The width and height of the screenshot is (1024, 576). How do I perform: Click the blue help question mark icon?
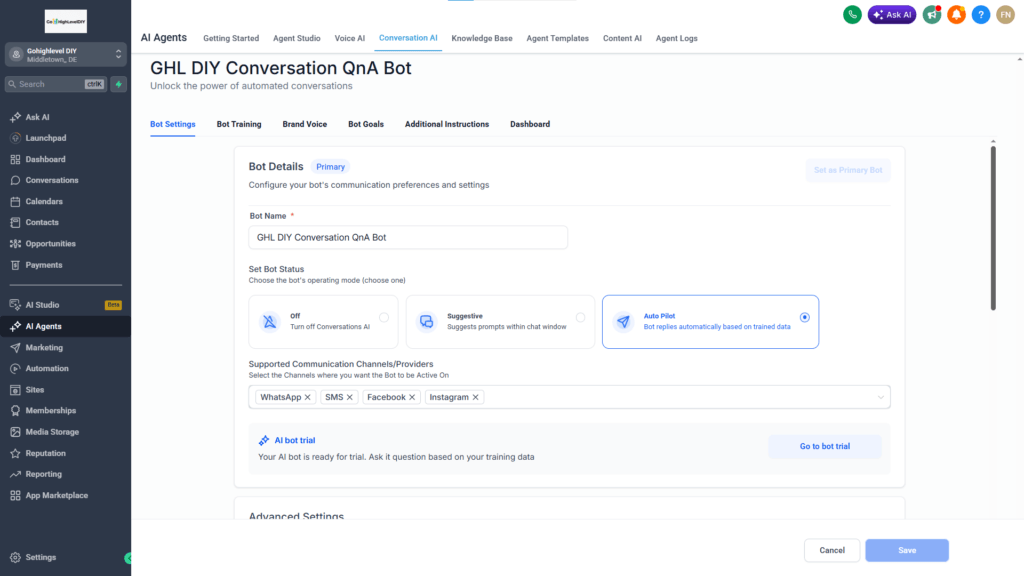pyautogui.click(x=980, y=14)
